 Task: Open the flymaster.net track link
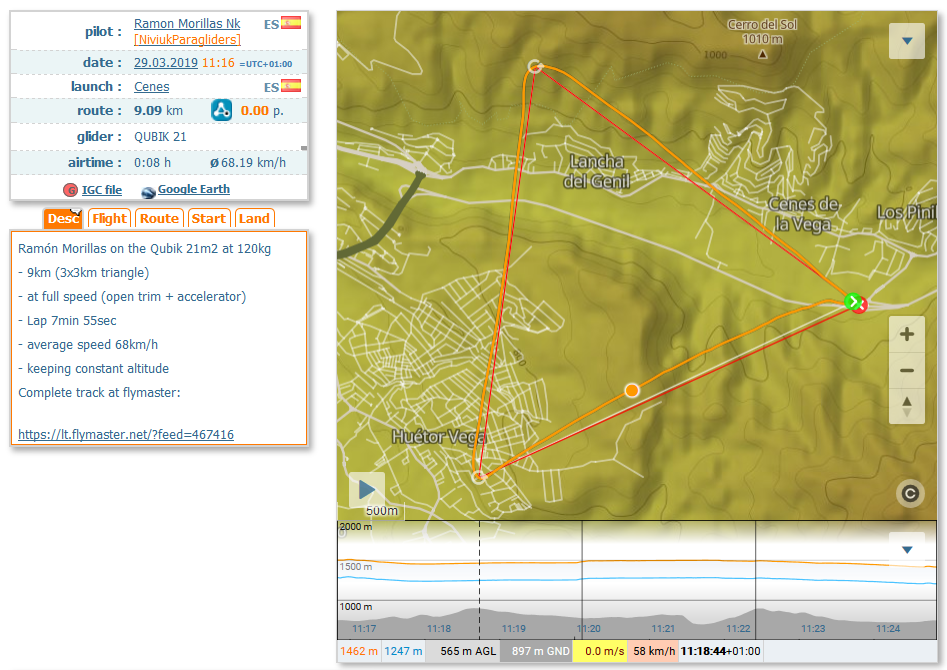coord(126,435)
